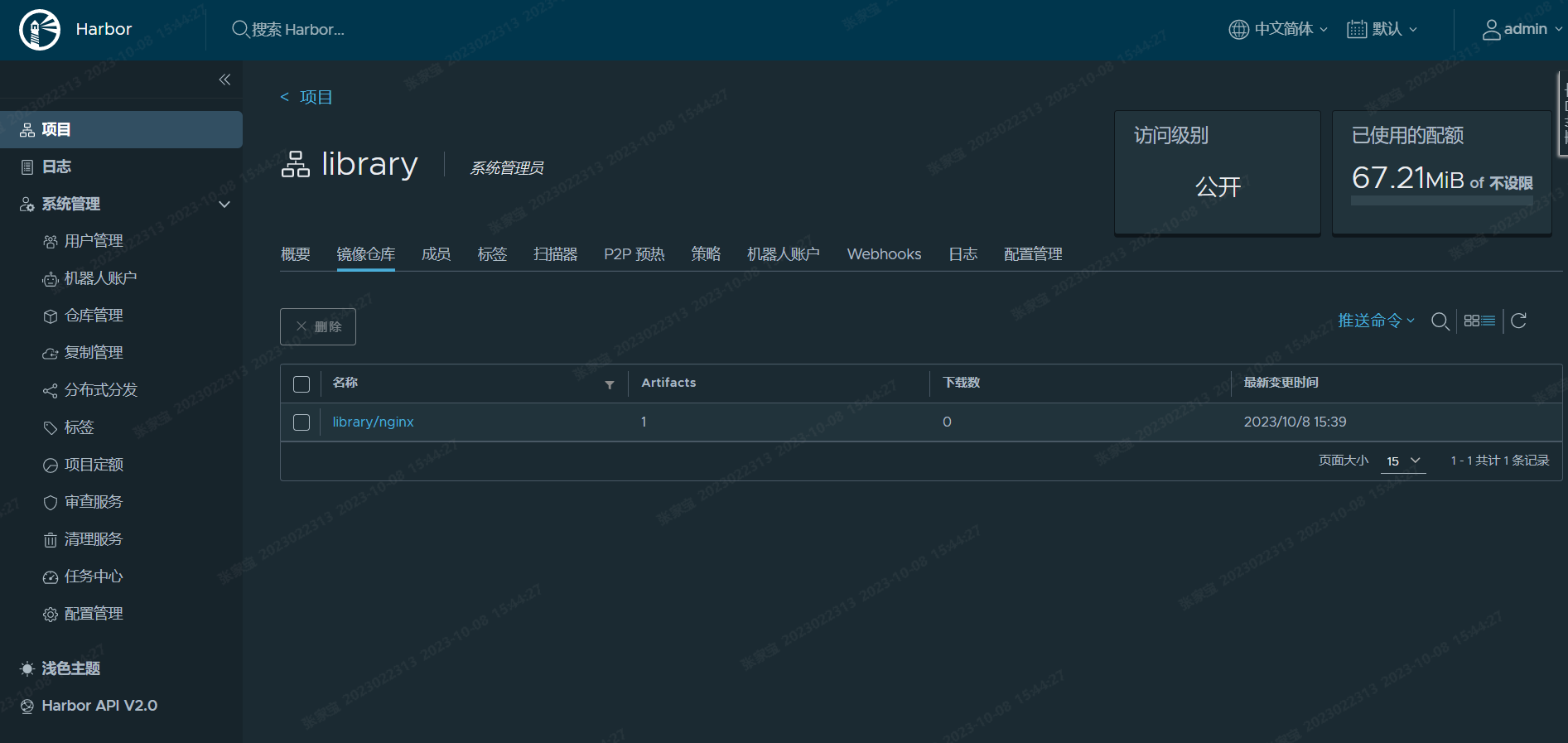1568x743 pixels.
Task: Click the calendar icon beside 默认
Action: tap(1357, 30)
